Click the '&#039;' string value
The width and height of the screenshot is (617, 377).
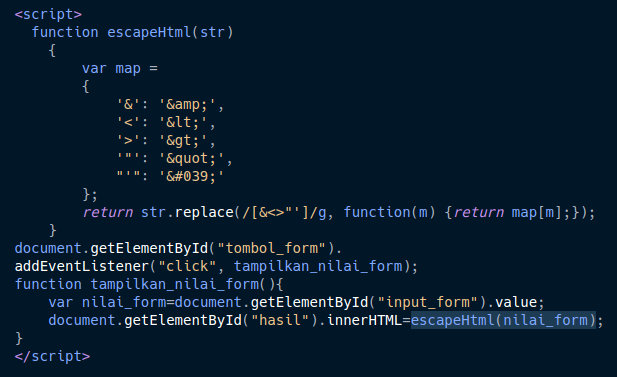coord(191,176)
